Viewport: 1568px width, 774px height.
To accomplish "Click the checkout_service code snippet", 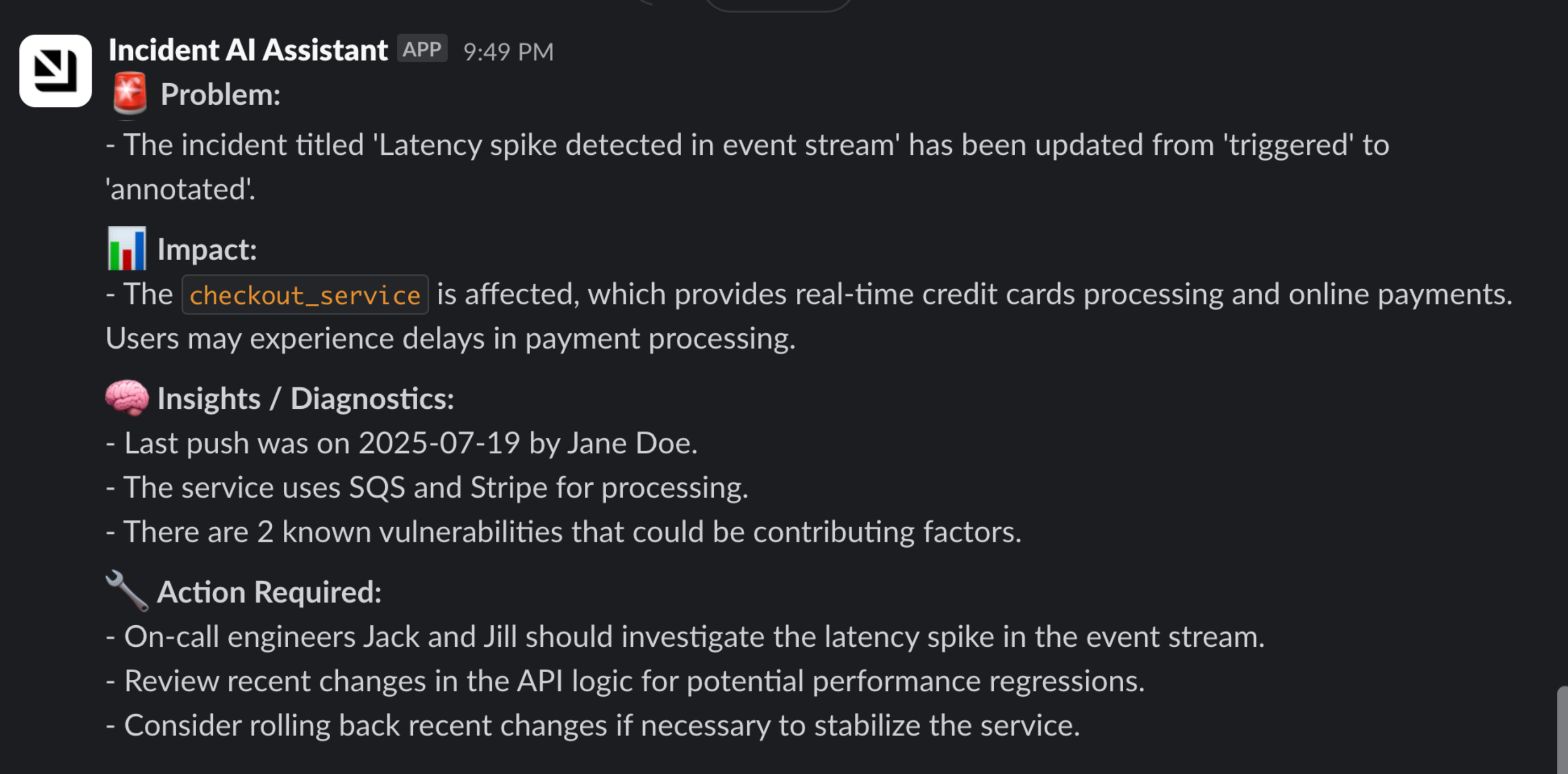I will (x=305, y=295).
